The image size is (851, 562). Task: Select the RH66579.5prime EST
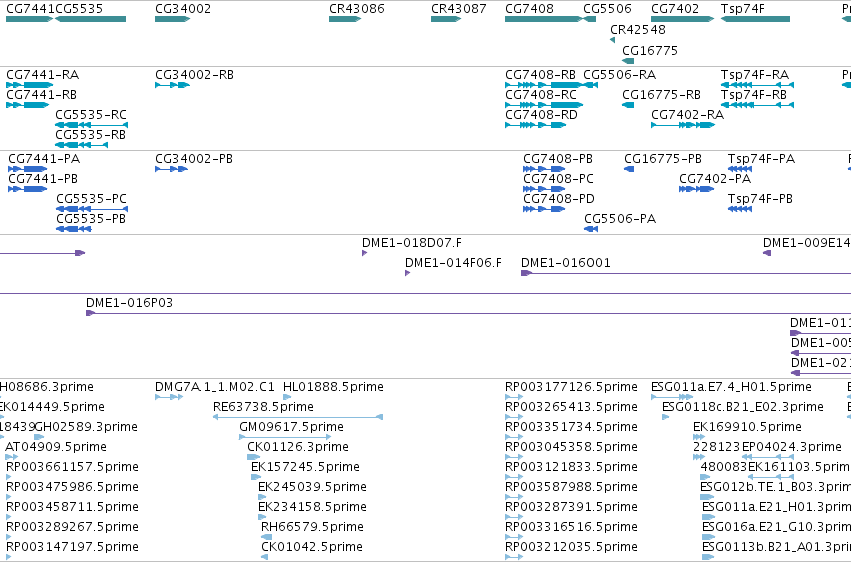click(266, 538)
